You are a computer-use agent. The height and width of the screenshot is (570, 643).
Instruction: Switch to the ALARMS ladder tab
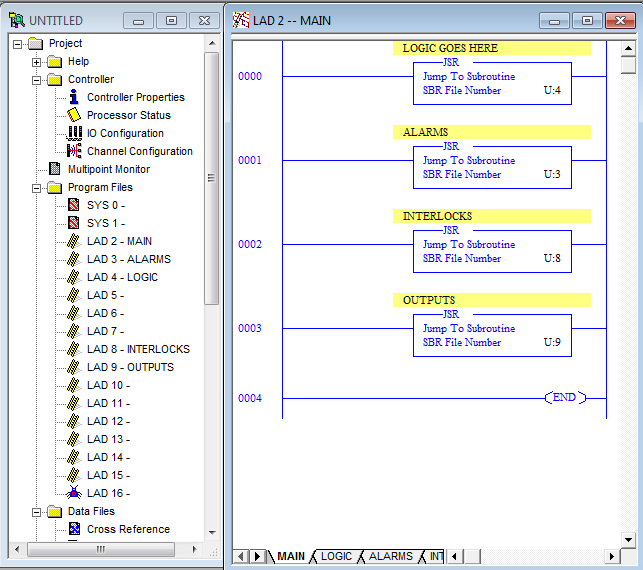tap(391, 556)
